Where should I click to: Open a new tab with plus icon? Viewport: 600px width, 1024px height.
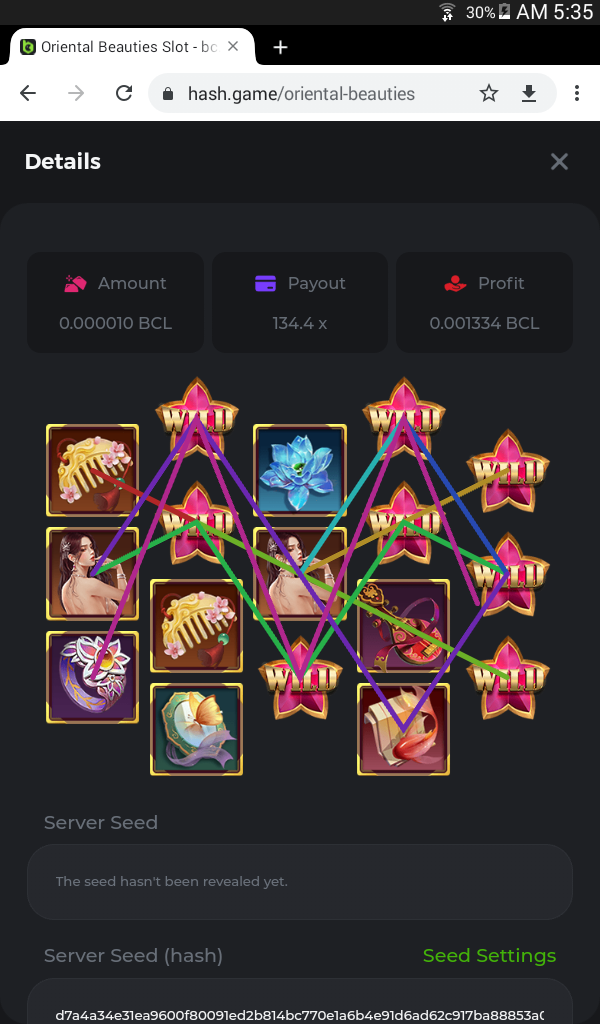(x=280, y=47)
